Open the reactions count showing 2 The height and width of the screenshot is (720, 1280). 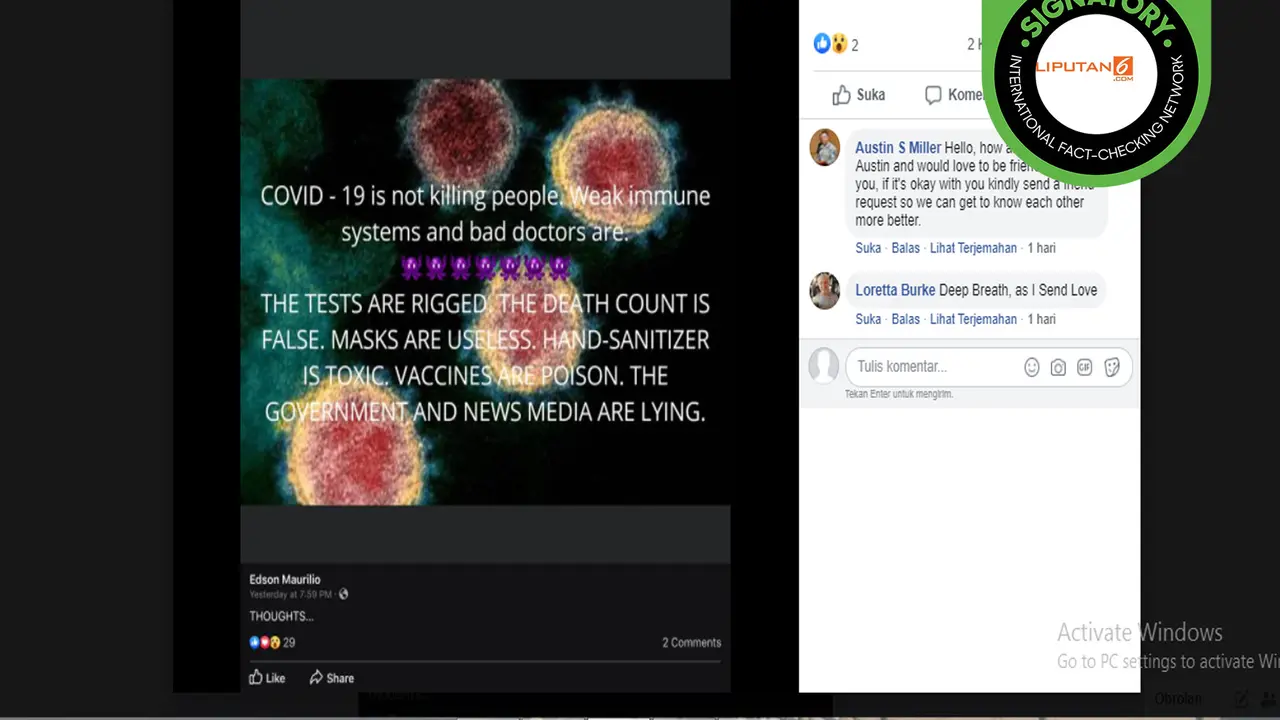(x=836, y=44)
